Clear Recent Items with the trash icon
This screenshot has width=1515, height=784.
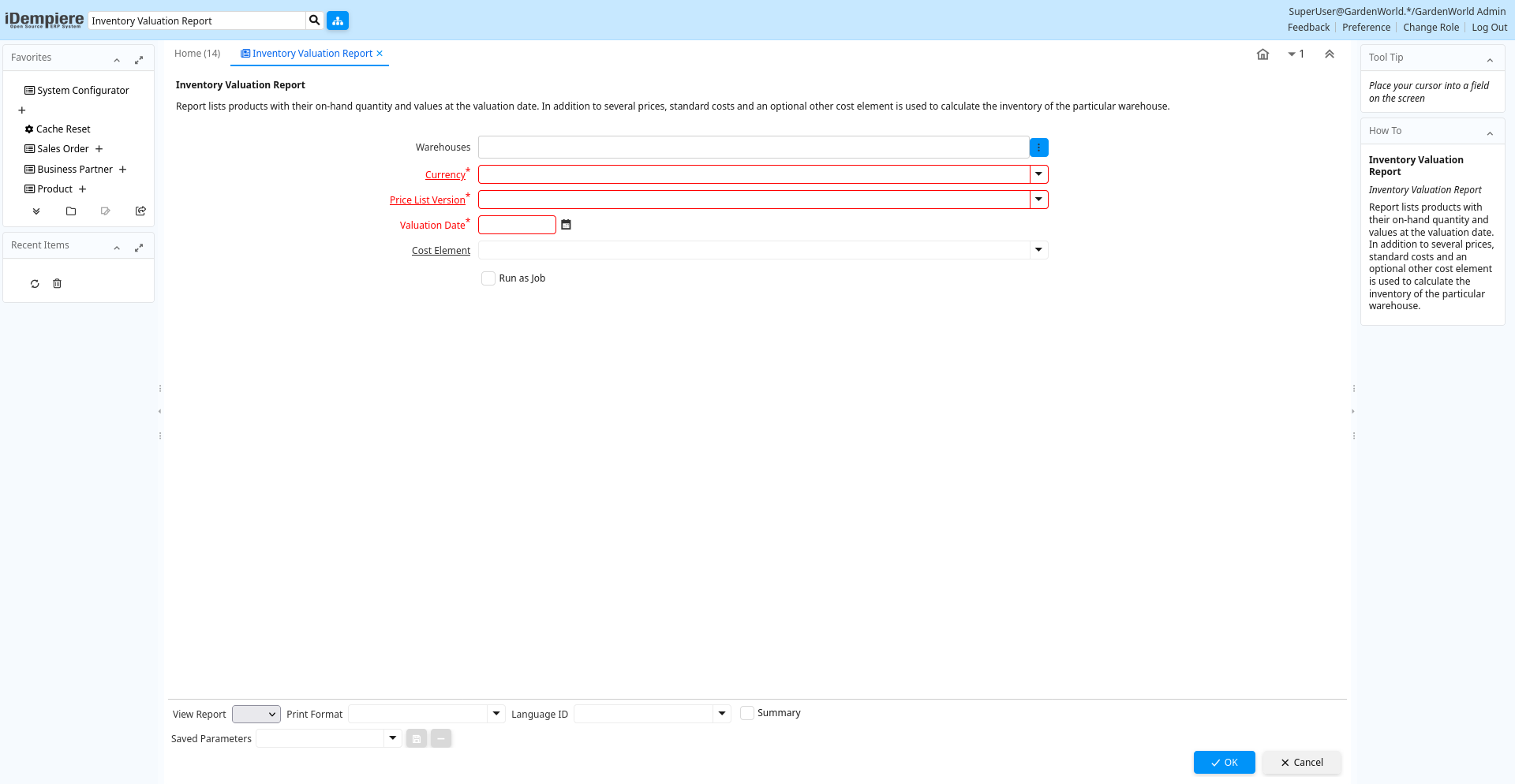point(57,284)
